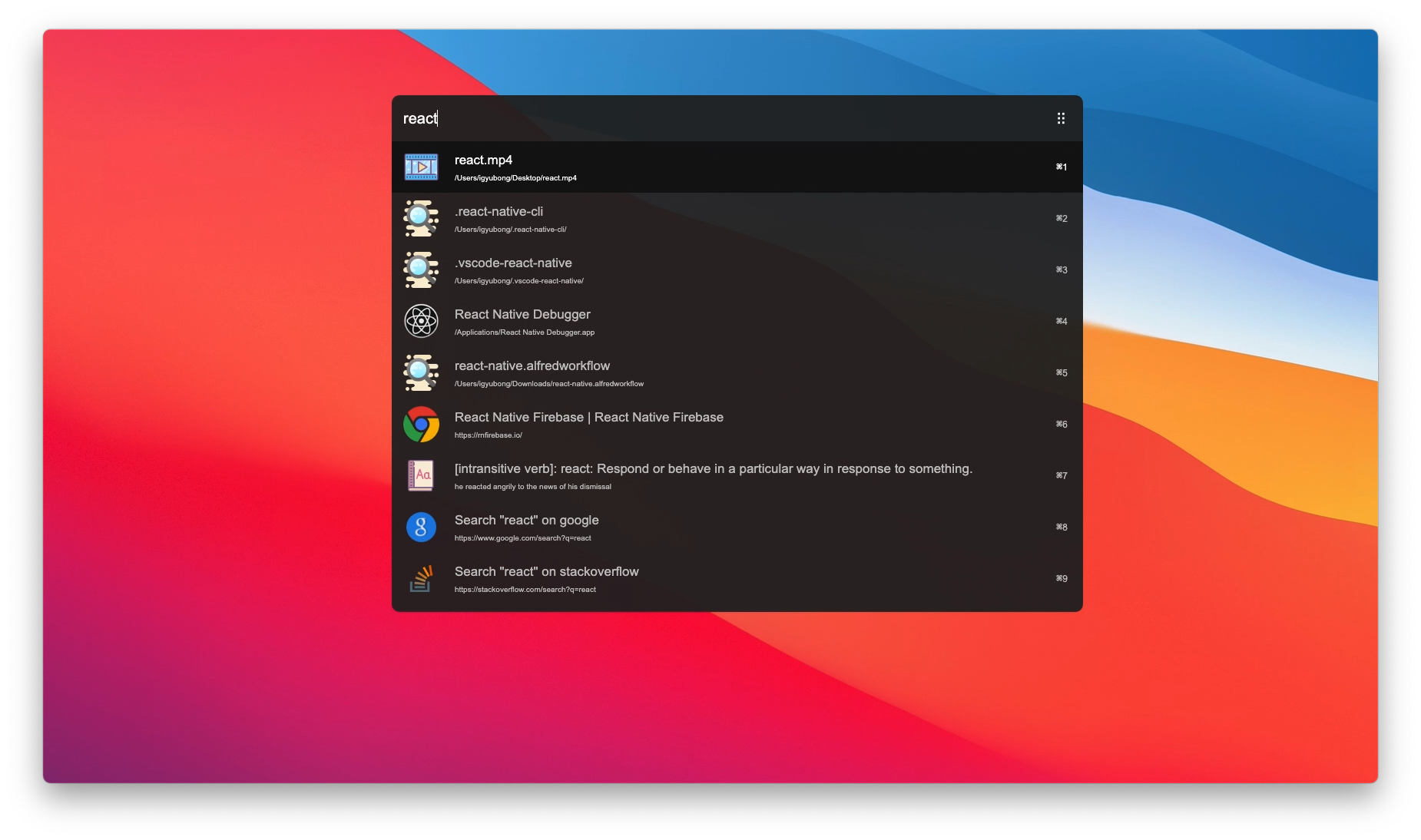Click the path /Users/igyubong/Desktop/react.mp4
This screenshot has width=1421, height=840.
(515, 178)
